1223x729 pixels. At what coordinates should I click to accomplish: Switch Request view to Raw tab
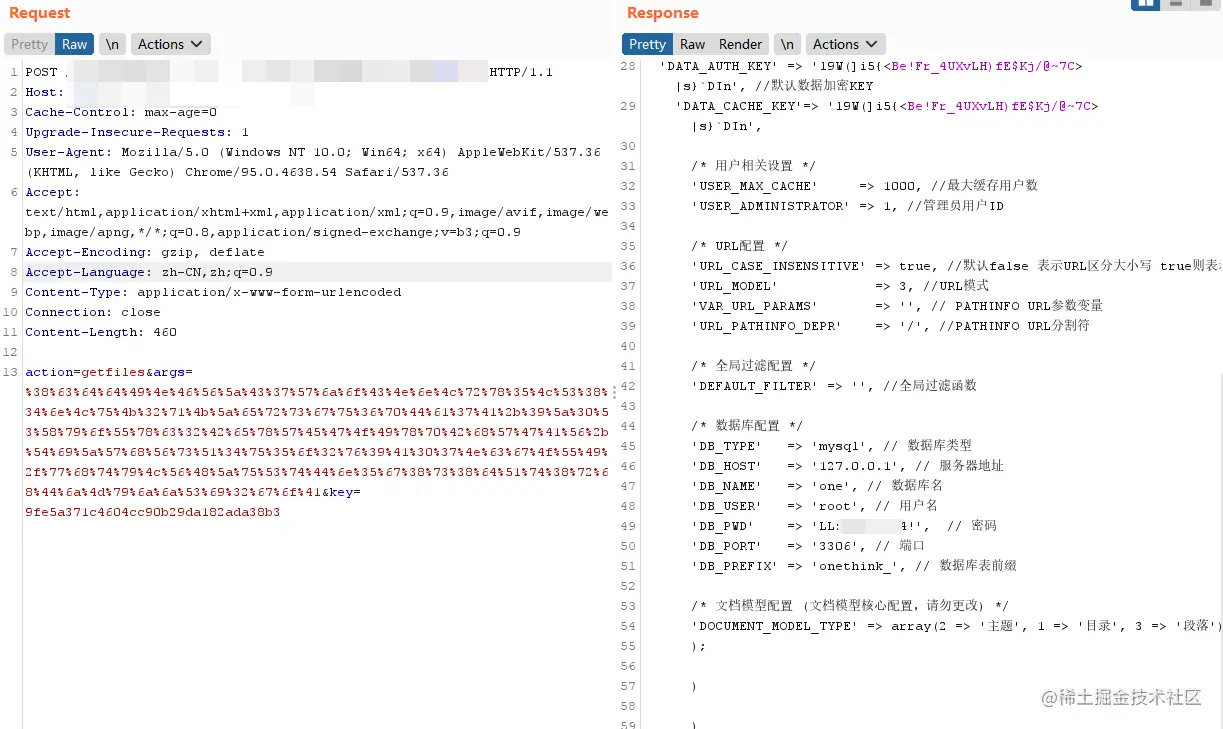tap(75, 44)
